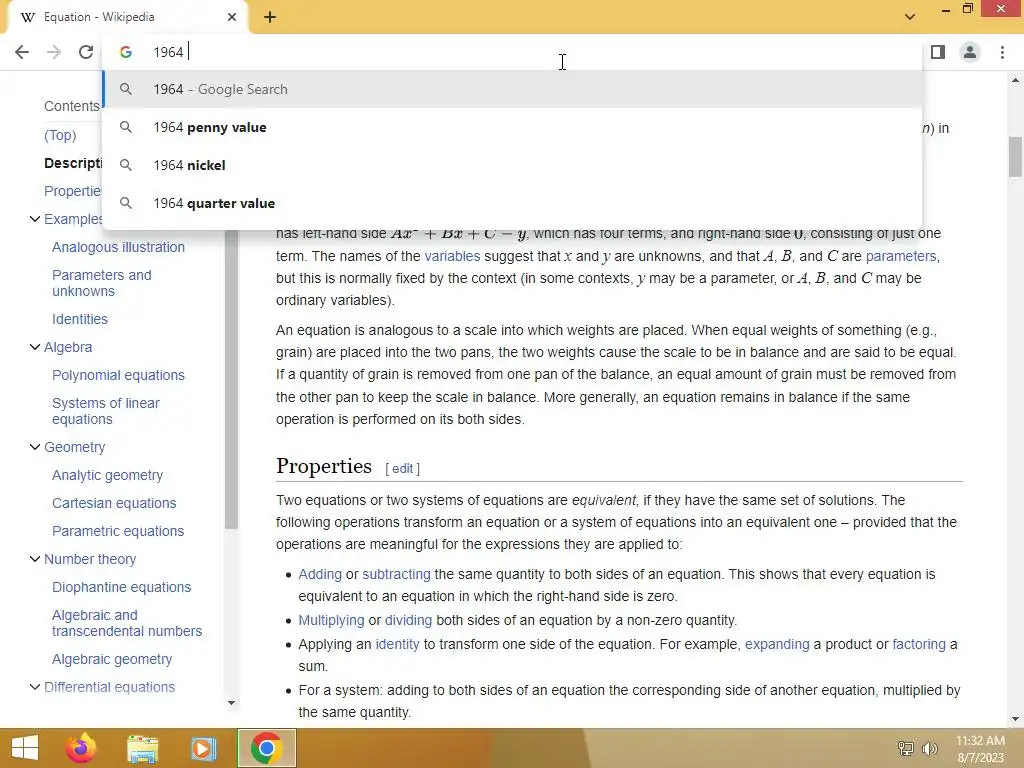Launch Firefox from the taskbar
This screenshot has width=1024, height=768.
[x=81, y=748]
